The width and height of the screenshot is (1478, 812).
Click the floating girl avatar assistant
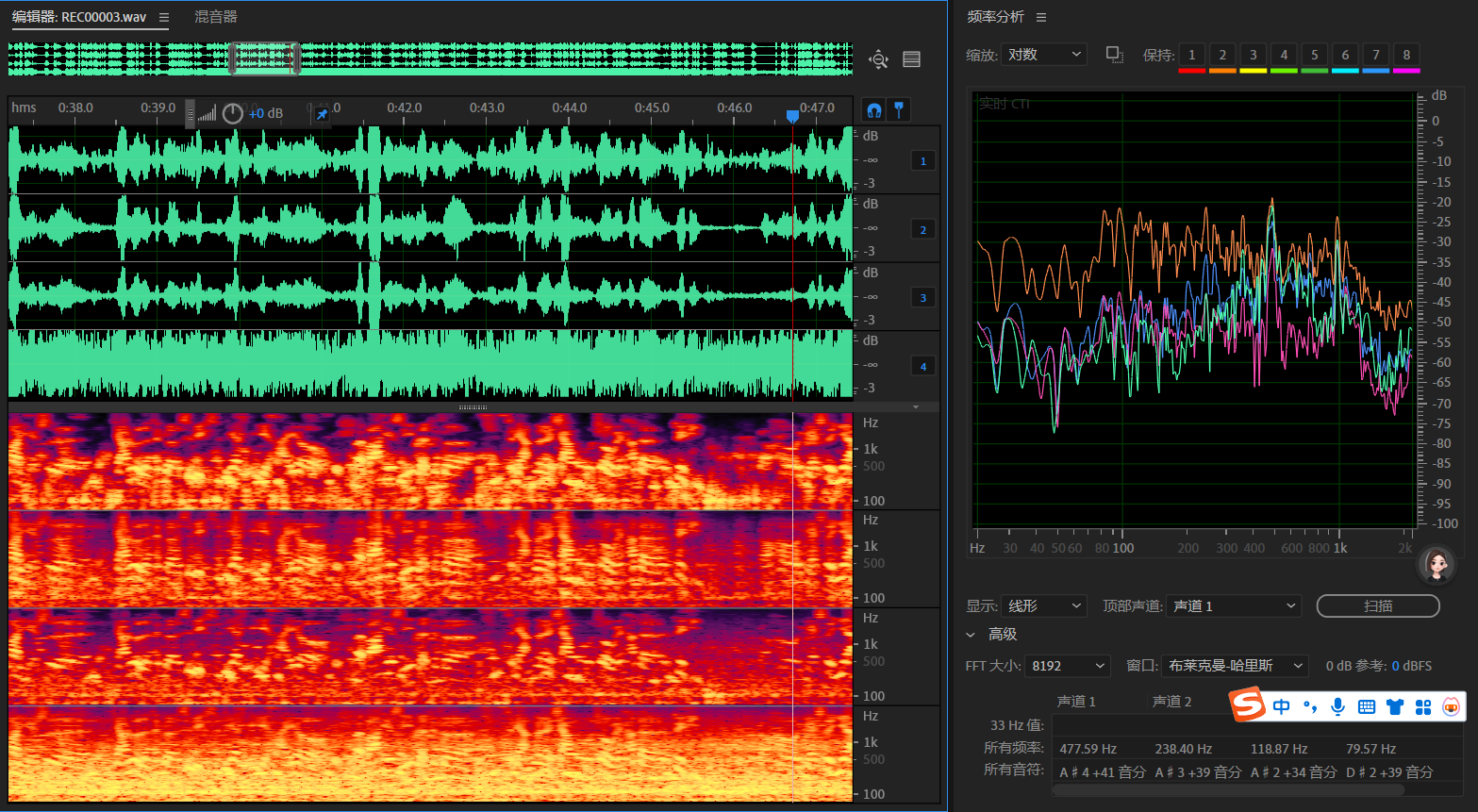click(x=1436, y=565)
